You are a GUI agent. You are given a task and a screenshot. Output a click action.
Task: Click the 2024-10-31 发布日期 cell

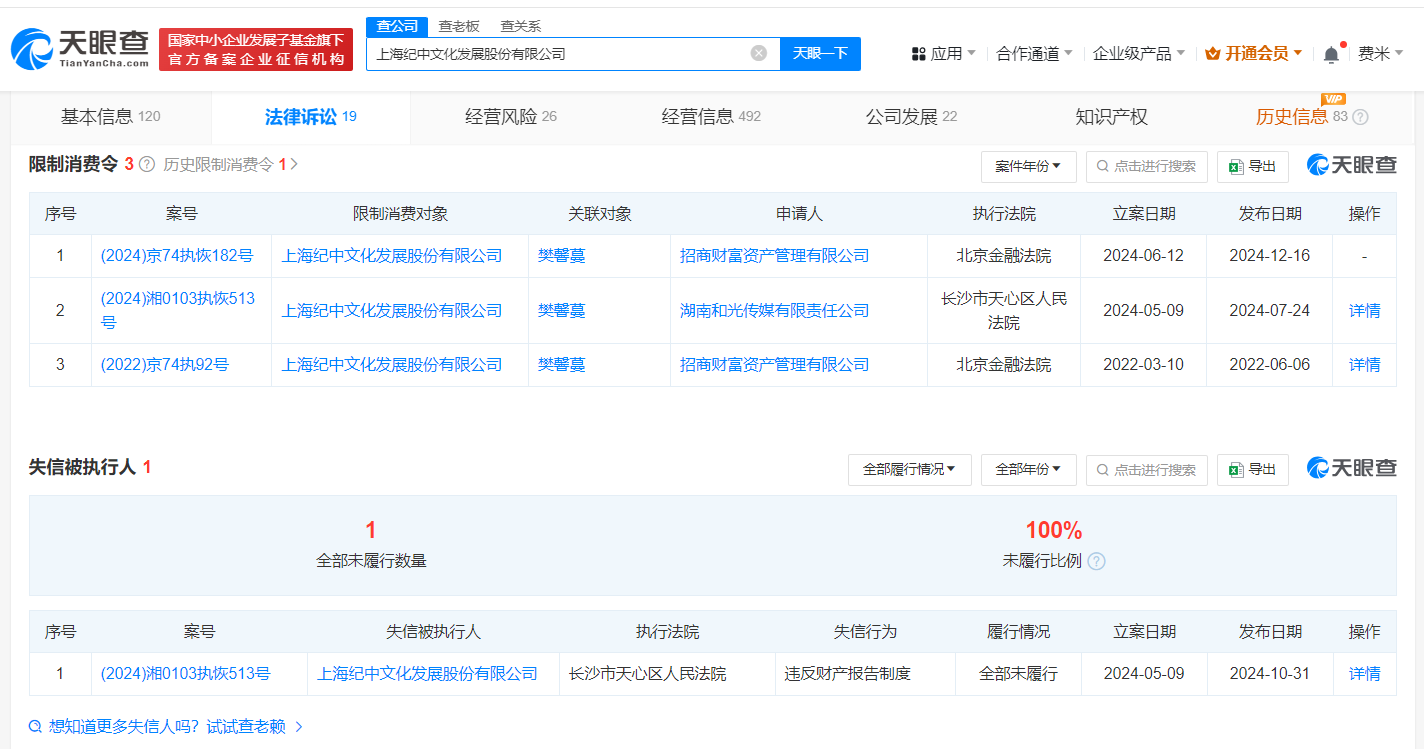tap(1269, 674)
